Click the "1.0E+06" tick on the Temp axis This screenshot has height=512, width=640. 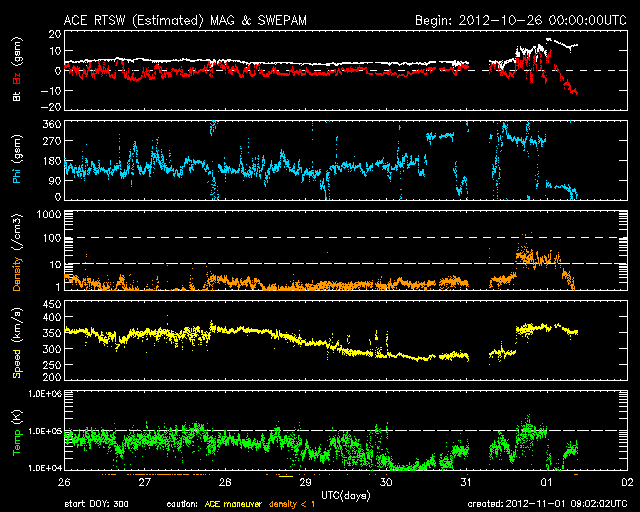pos(45,394)
